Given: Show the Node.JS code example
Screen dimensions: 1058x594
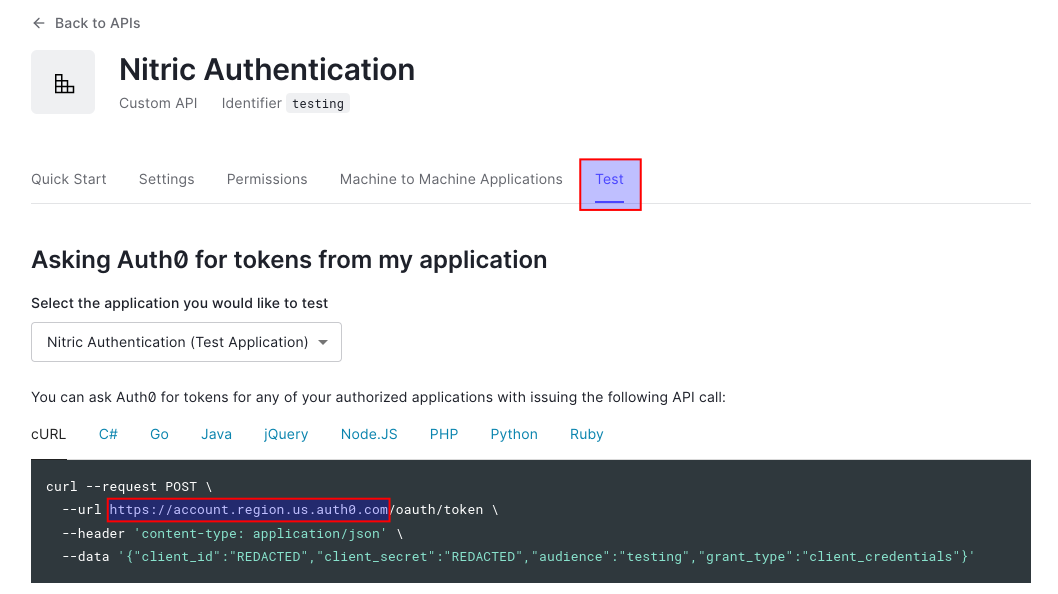Looking at the screenshot, I should click(x=369, y=434).
